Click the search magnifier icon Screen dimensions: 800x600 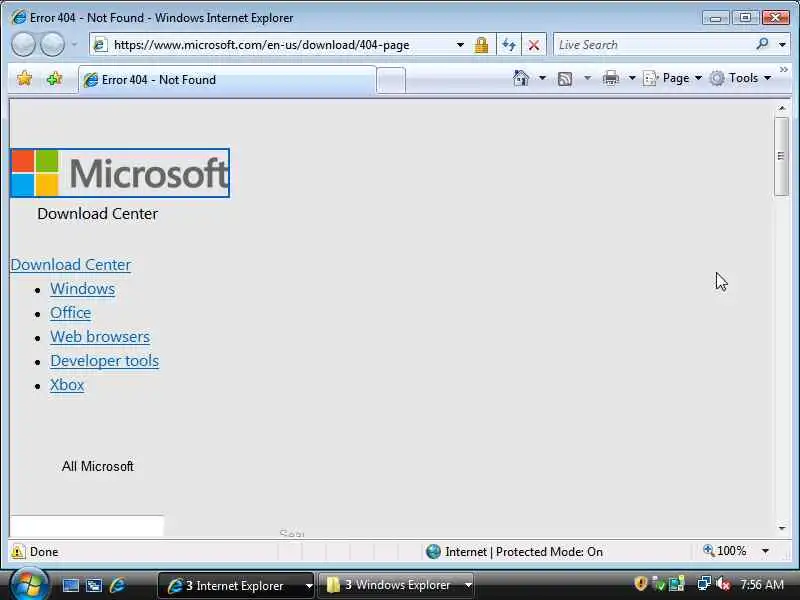(x=763, y=44)
